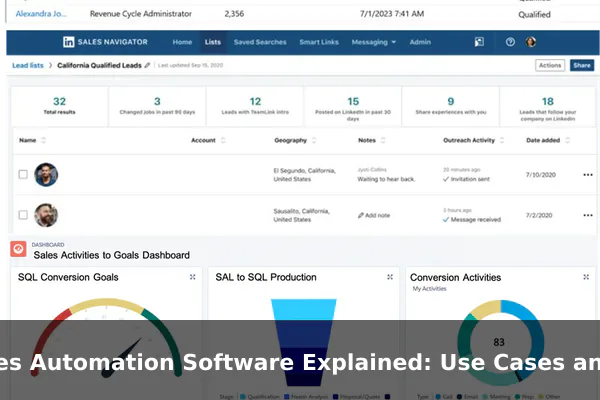Click the 'El Segundo, California' geography cell
The width and height of the screenshot is (600, 400).
(305, 175)
